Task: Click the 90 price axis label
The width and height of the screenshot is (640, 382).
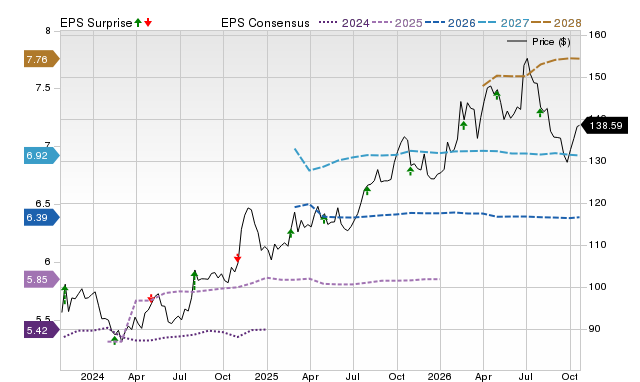Action: 595,329
